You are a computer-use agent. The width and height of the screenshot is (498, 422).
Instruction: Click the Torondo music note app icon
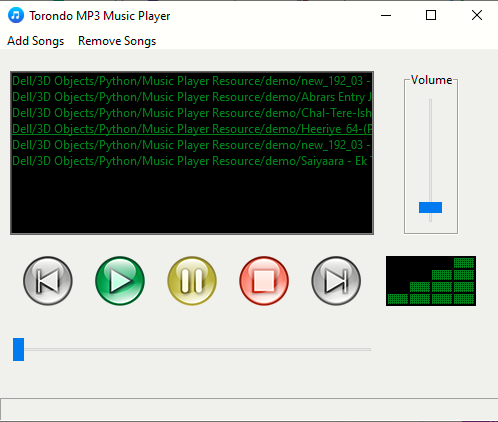pyautogui.click(x=16, y=15)
